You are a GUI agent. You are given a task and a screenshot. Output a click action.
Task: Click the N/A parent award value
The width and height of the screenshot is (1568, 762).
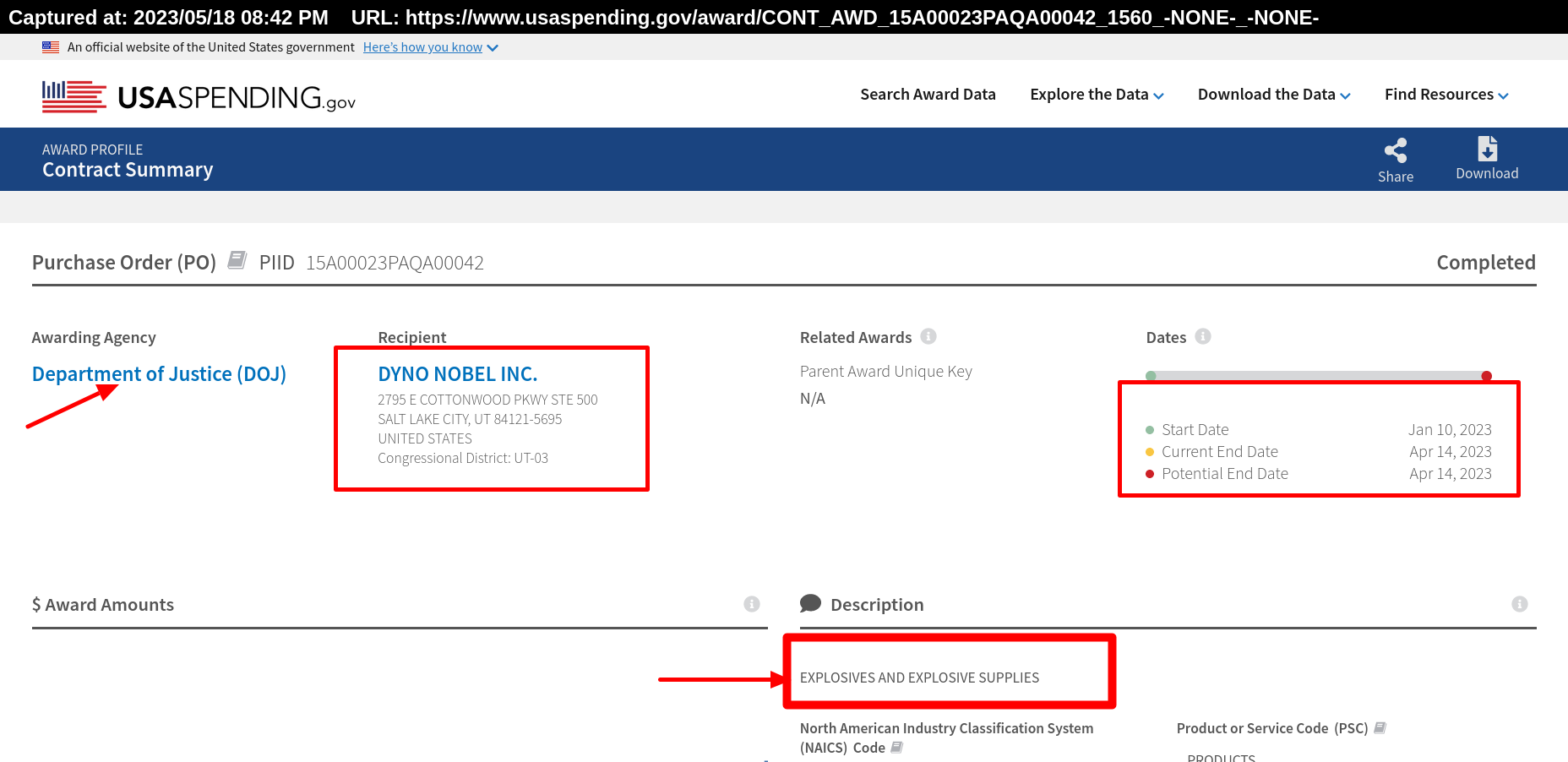(x=813, y=399)
